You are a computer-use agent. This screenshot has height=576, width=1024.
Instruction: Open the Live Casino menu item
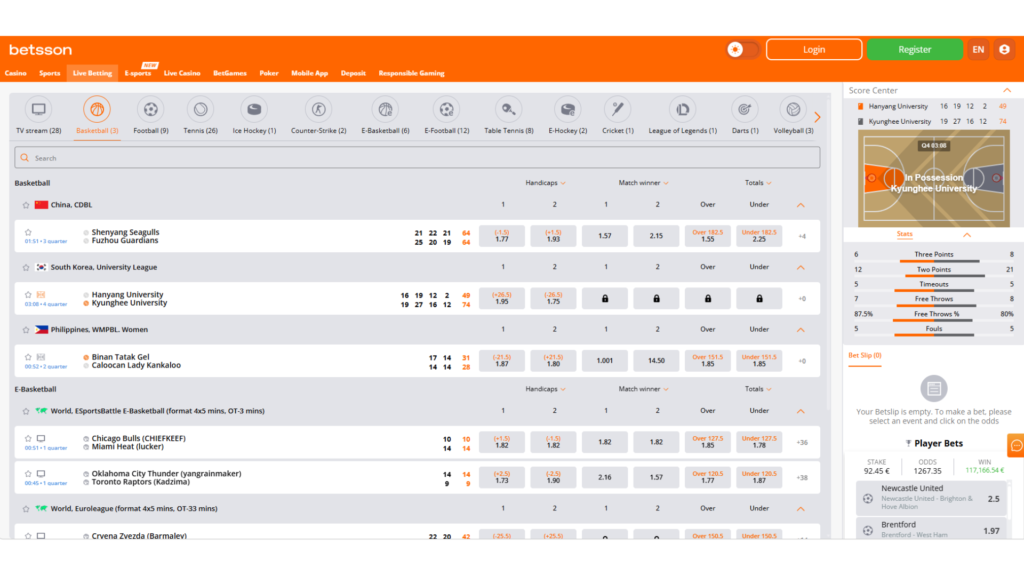click(182, 73)
